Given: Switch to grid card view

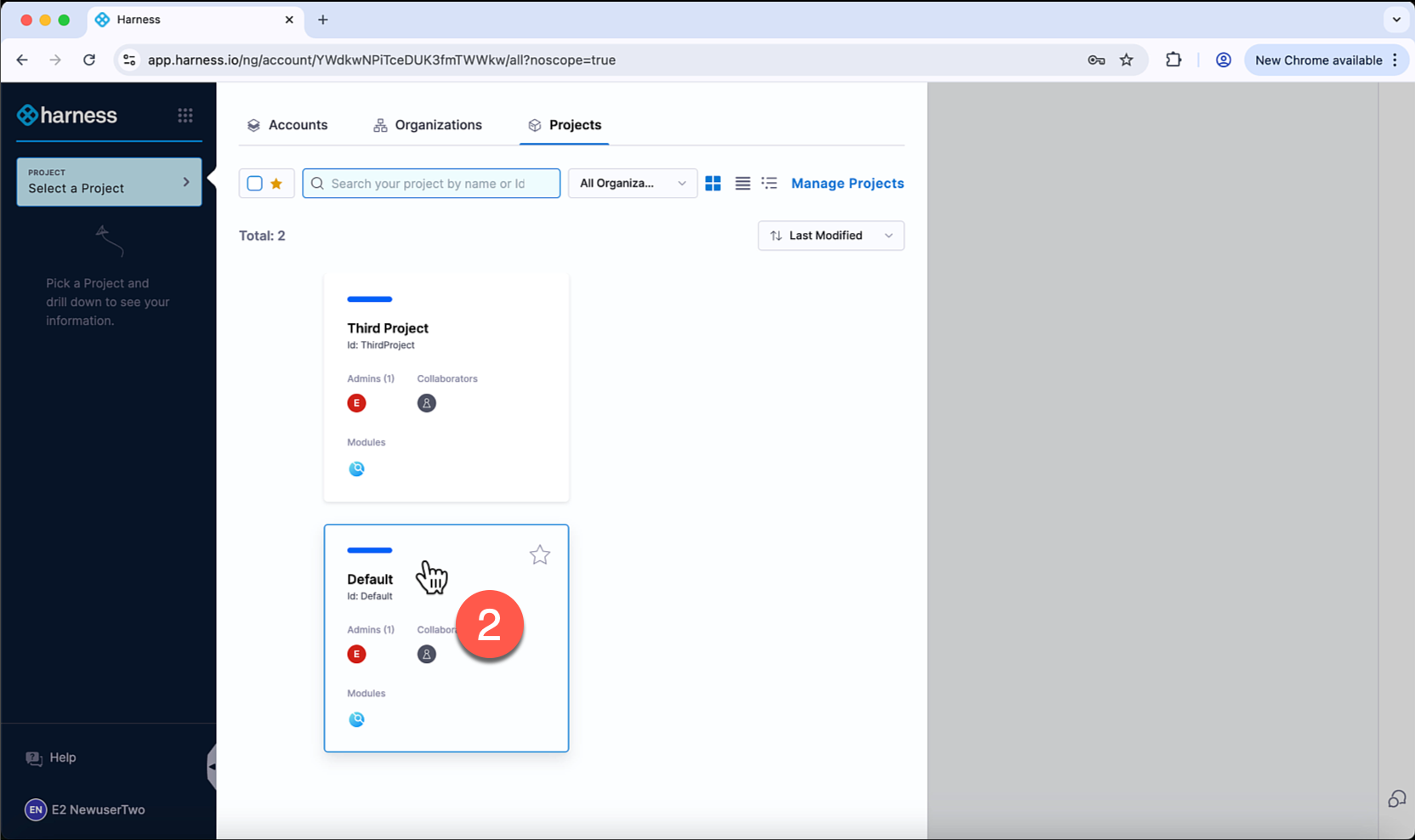Looking at the screenshot, I should click(x=713, y=184).
